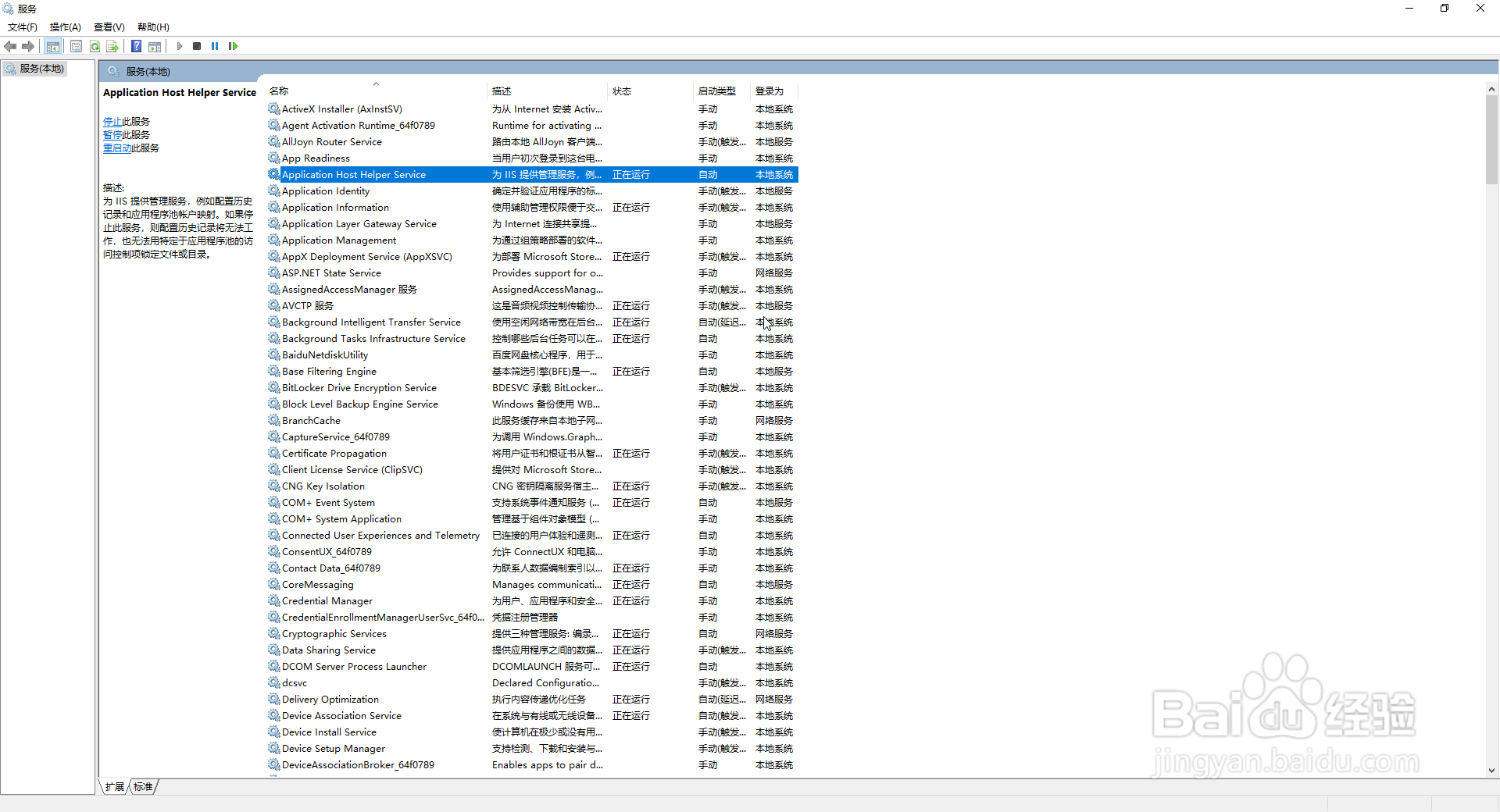
Task: Select the AVCTP 服务 row
Action: coord(532,306)
